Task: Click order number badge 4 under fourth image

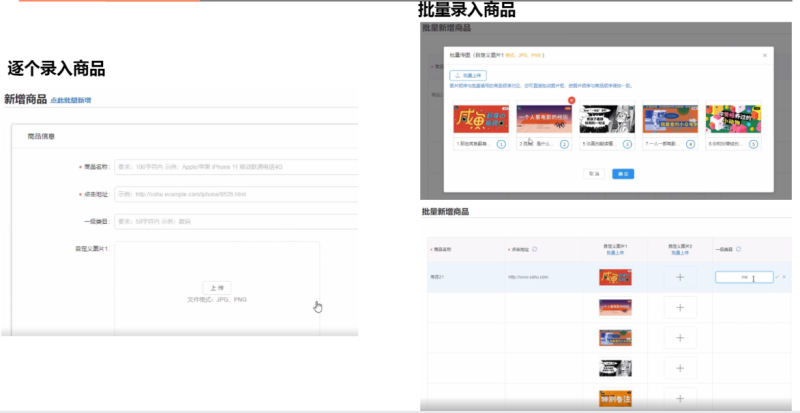Action: [x=690, y=144]
